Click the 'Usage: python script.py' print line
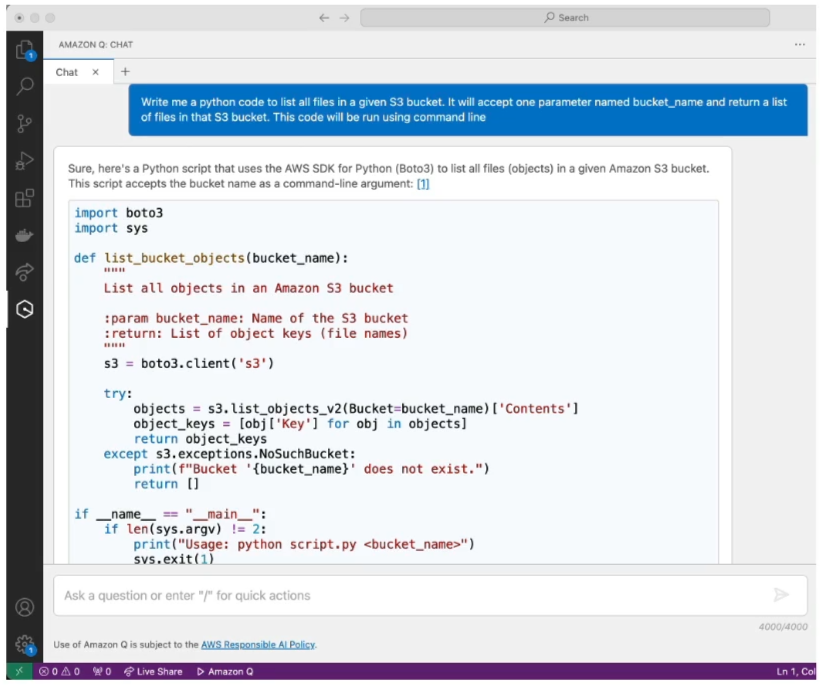This screenshot has width=823, height=685. pyautogui.click(x=304, y=544)
